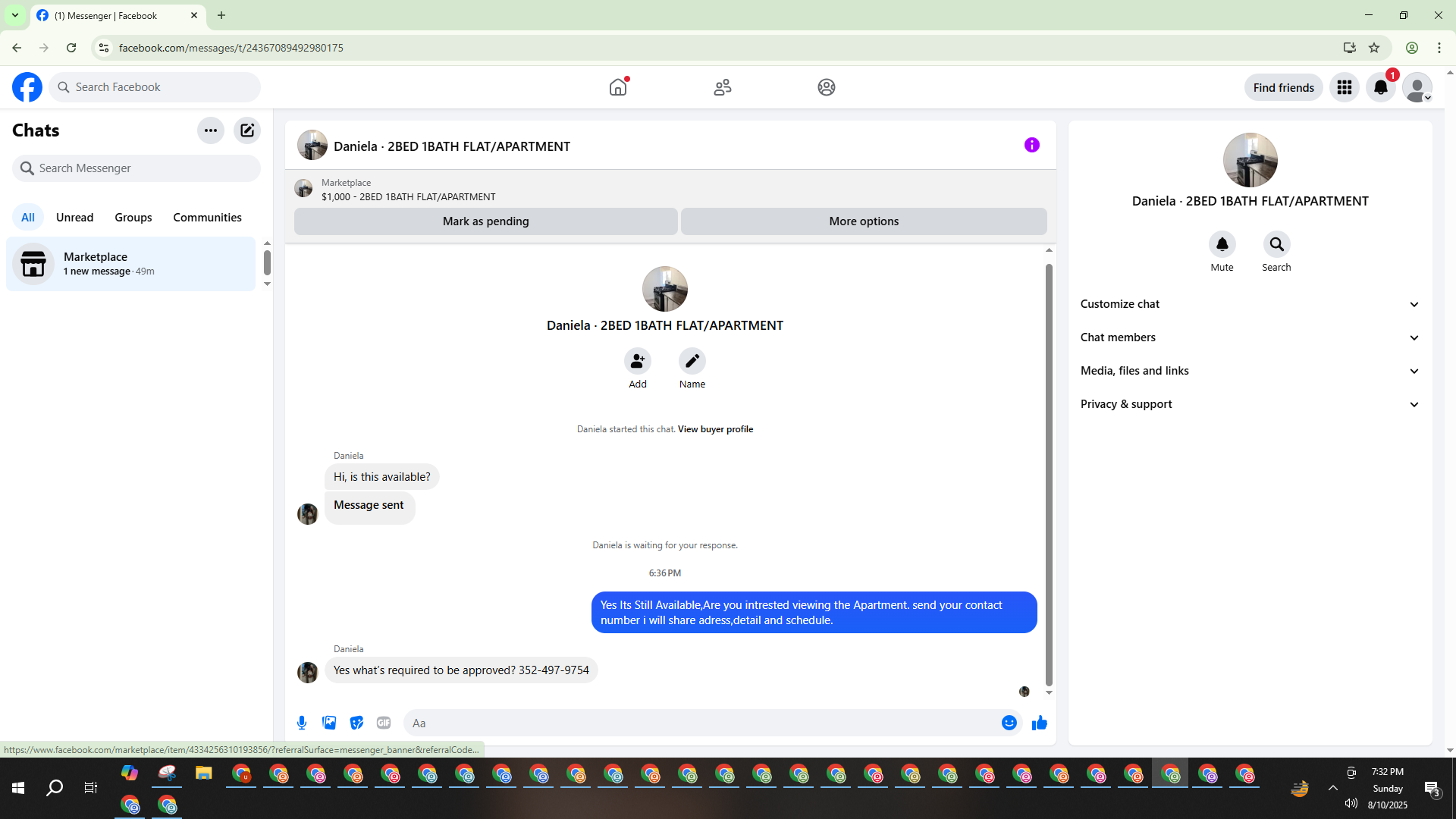1456x819 pixels.
Task: Attach a file with image icon
Action: click(329, 723)
